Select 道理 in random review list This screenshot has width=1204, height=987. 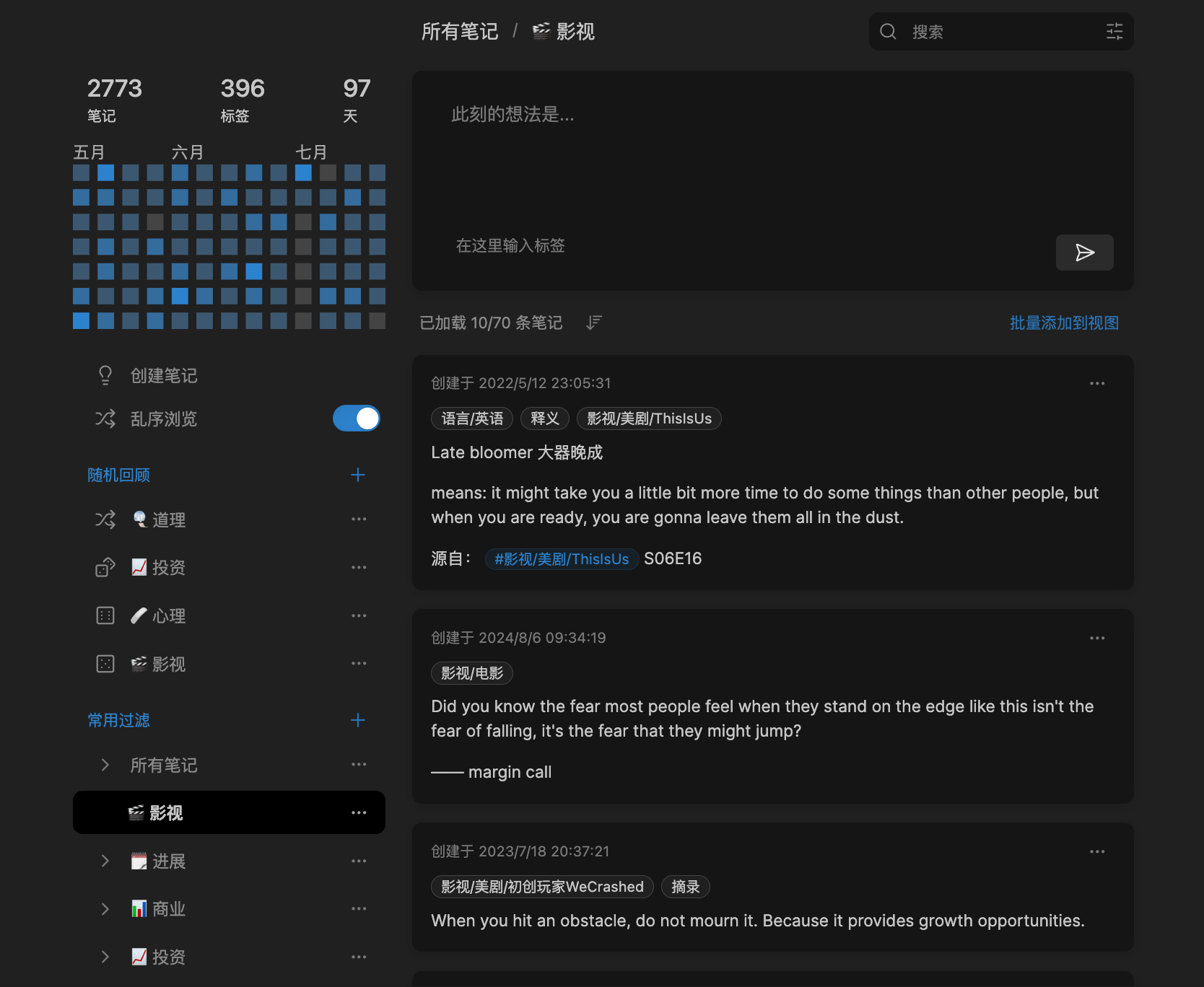coord(160,519)
